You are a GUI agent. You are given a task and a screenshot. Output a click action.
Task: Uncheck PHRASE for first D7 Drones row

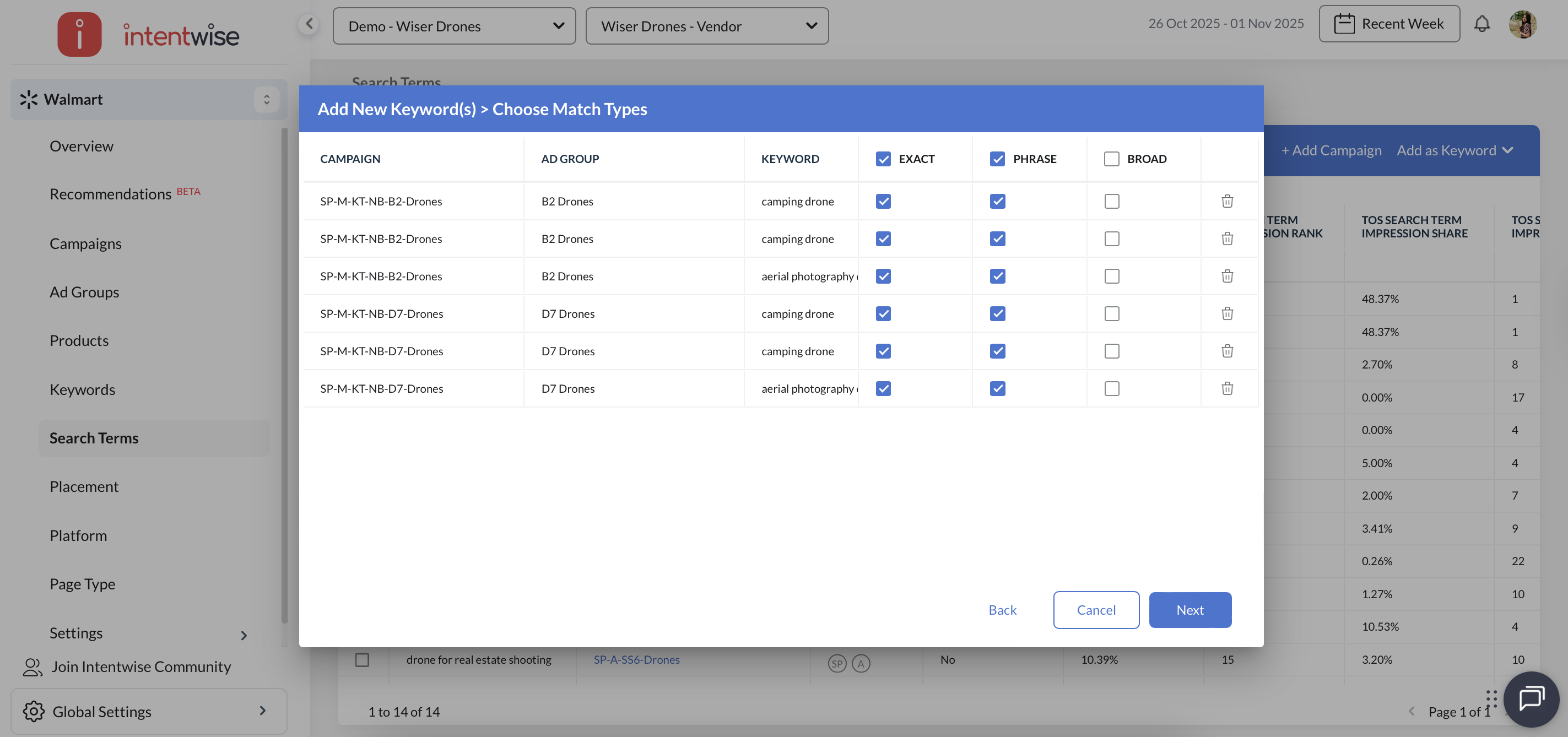click(997, 313)
